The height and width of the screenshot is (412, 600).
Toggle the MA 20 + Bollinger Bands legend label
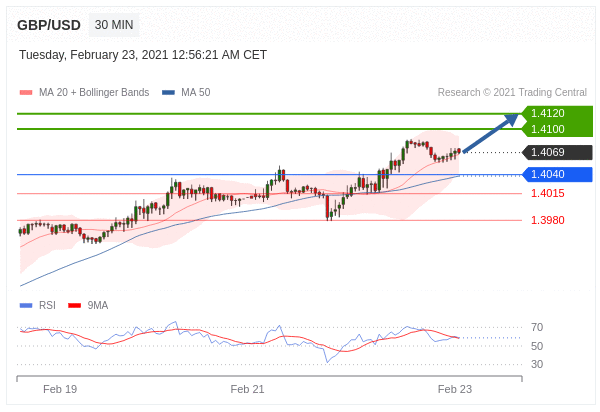93,93
